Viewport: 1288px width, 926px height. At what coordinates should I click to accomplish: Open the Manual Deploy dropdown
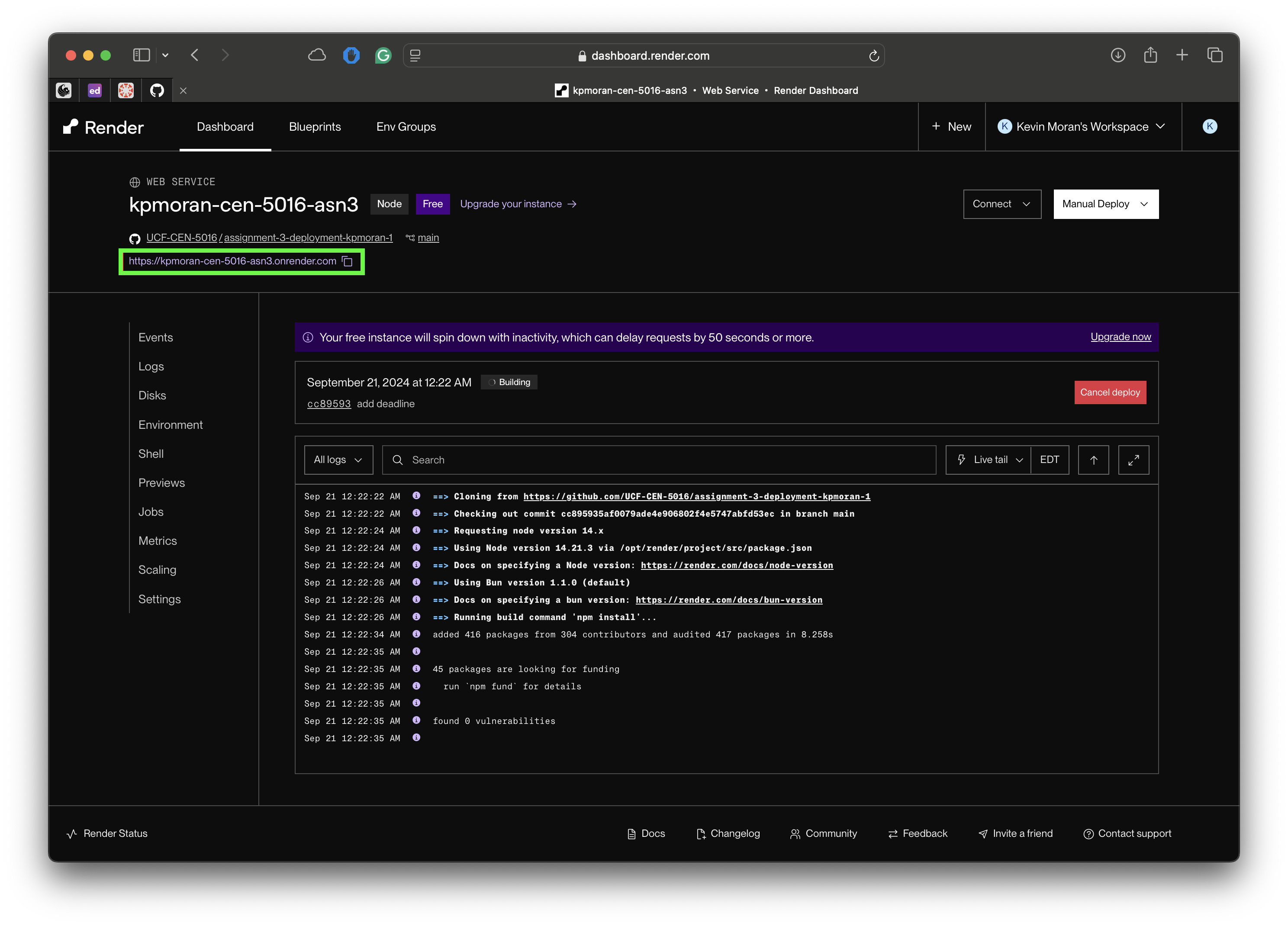pos(1105,204)
